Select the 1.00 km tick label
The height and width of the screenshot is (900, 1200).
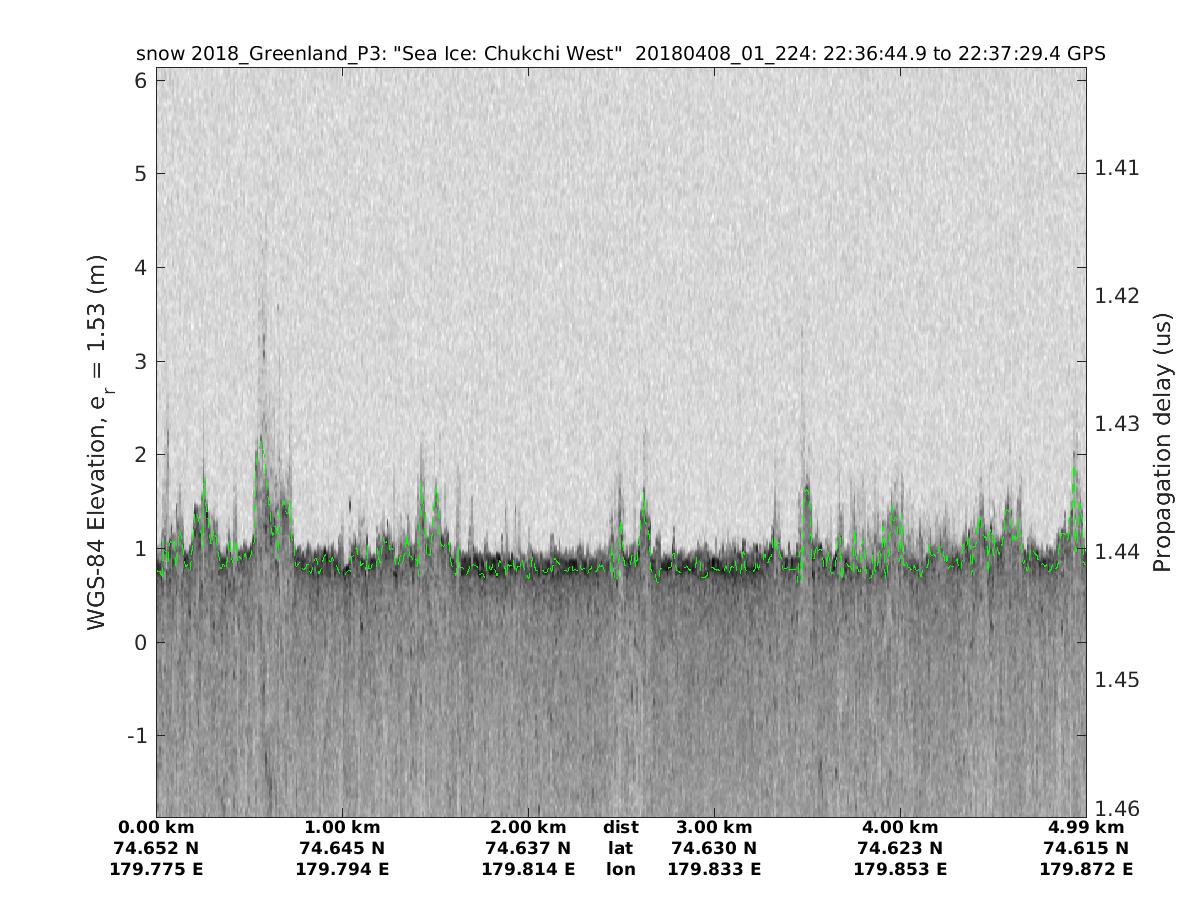click(342, 828)
